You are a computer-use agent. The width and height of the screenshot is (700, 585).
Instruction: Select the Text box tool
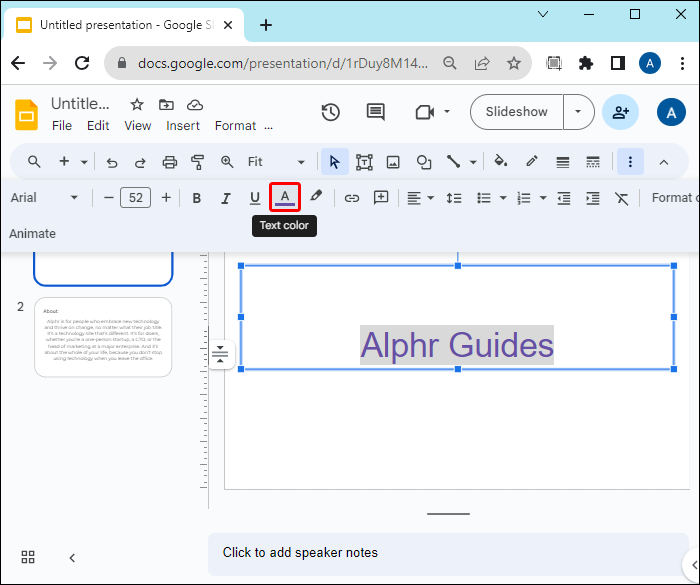364,162
